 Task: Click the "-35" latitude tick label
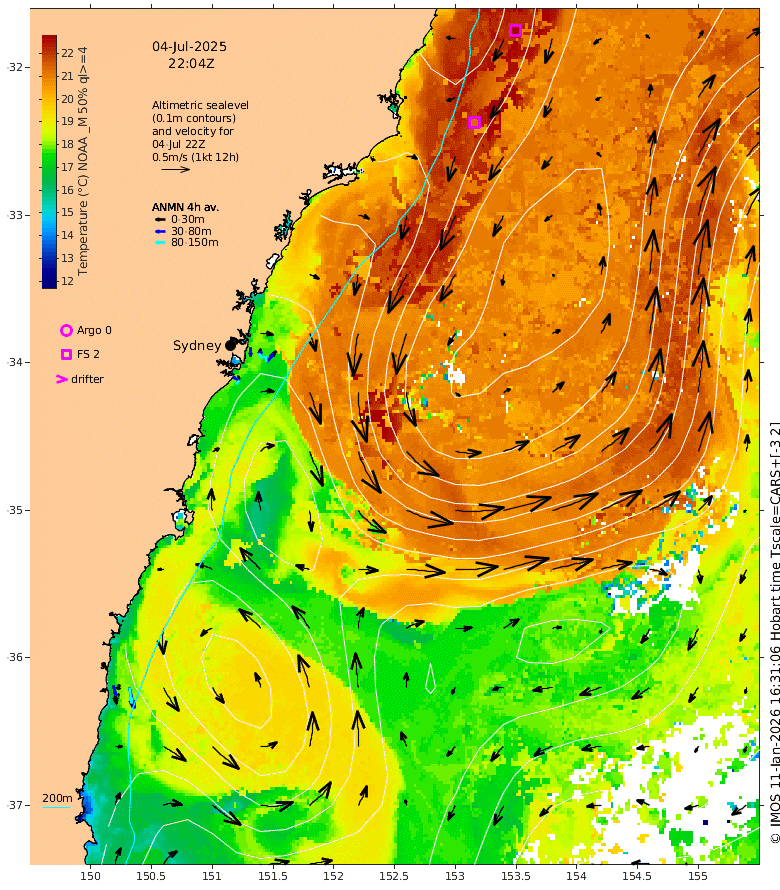[15, 510]
